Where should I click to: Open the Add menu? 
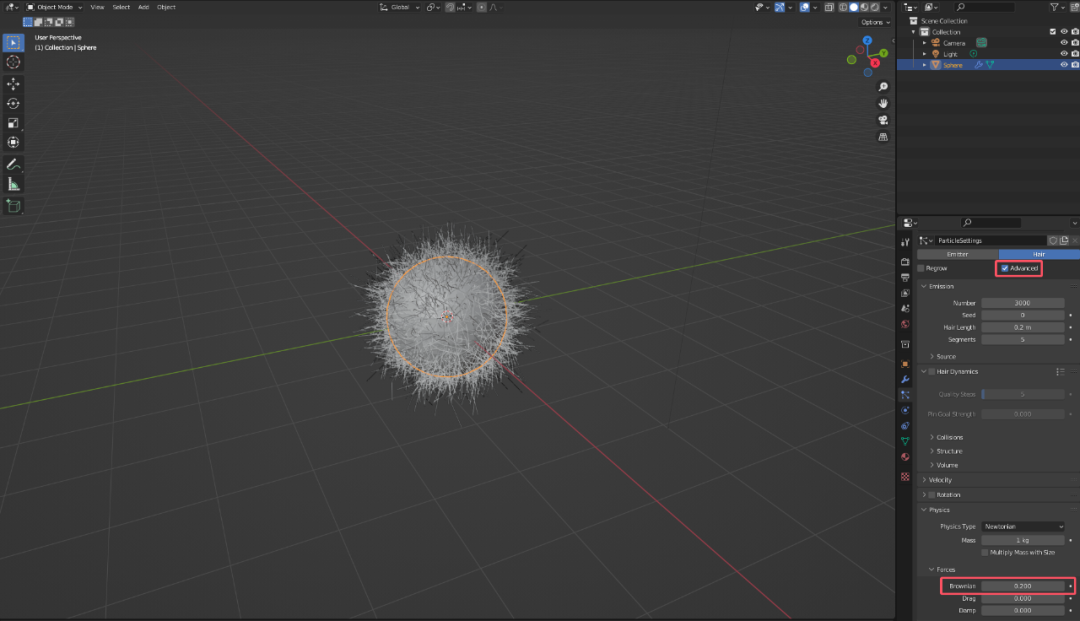coord(143,7)
